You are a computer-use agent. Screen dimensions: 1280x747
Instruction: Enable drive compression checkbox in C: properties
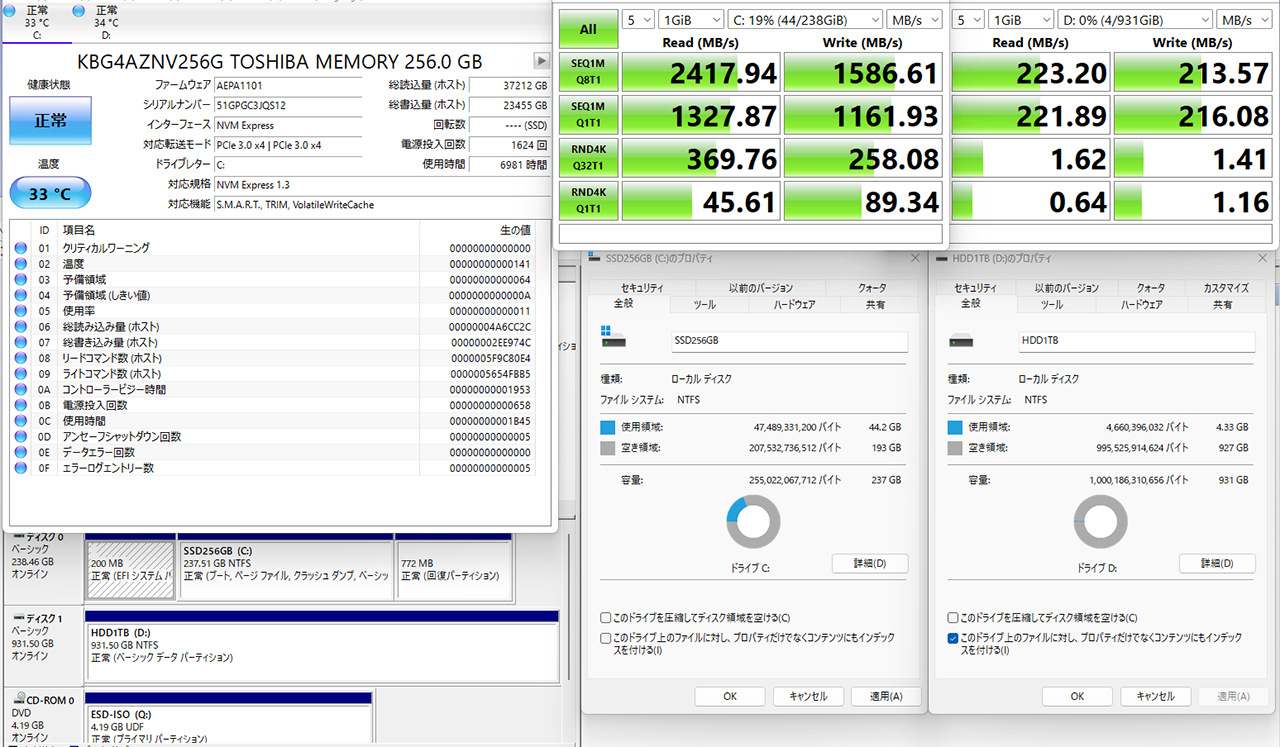coord(606,618)
